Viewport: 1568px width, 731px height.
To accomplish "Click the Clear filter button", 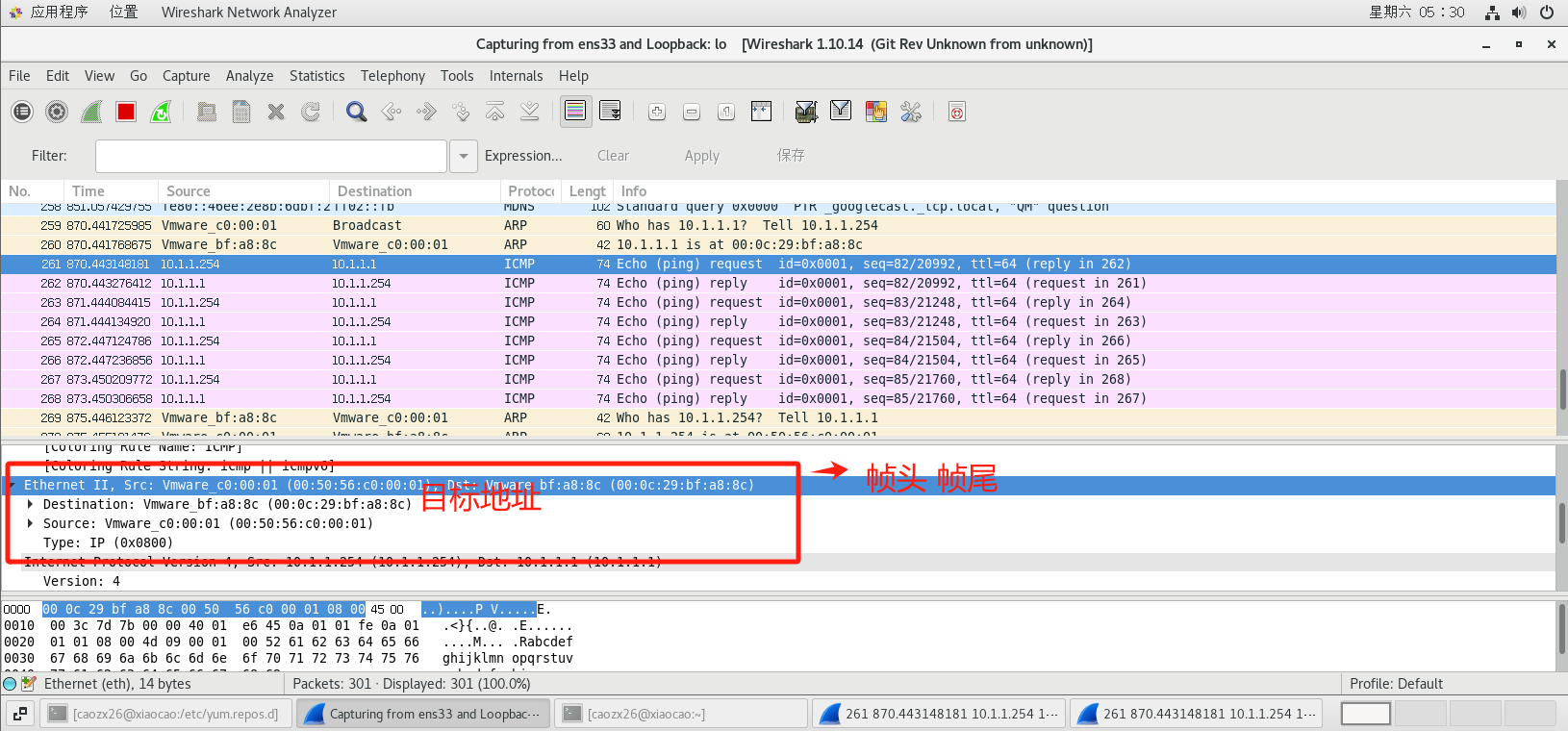I will pyautogui.click(x=613, y=156).
